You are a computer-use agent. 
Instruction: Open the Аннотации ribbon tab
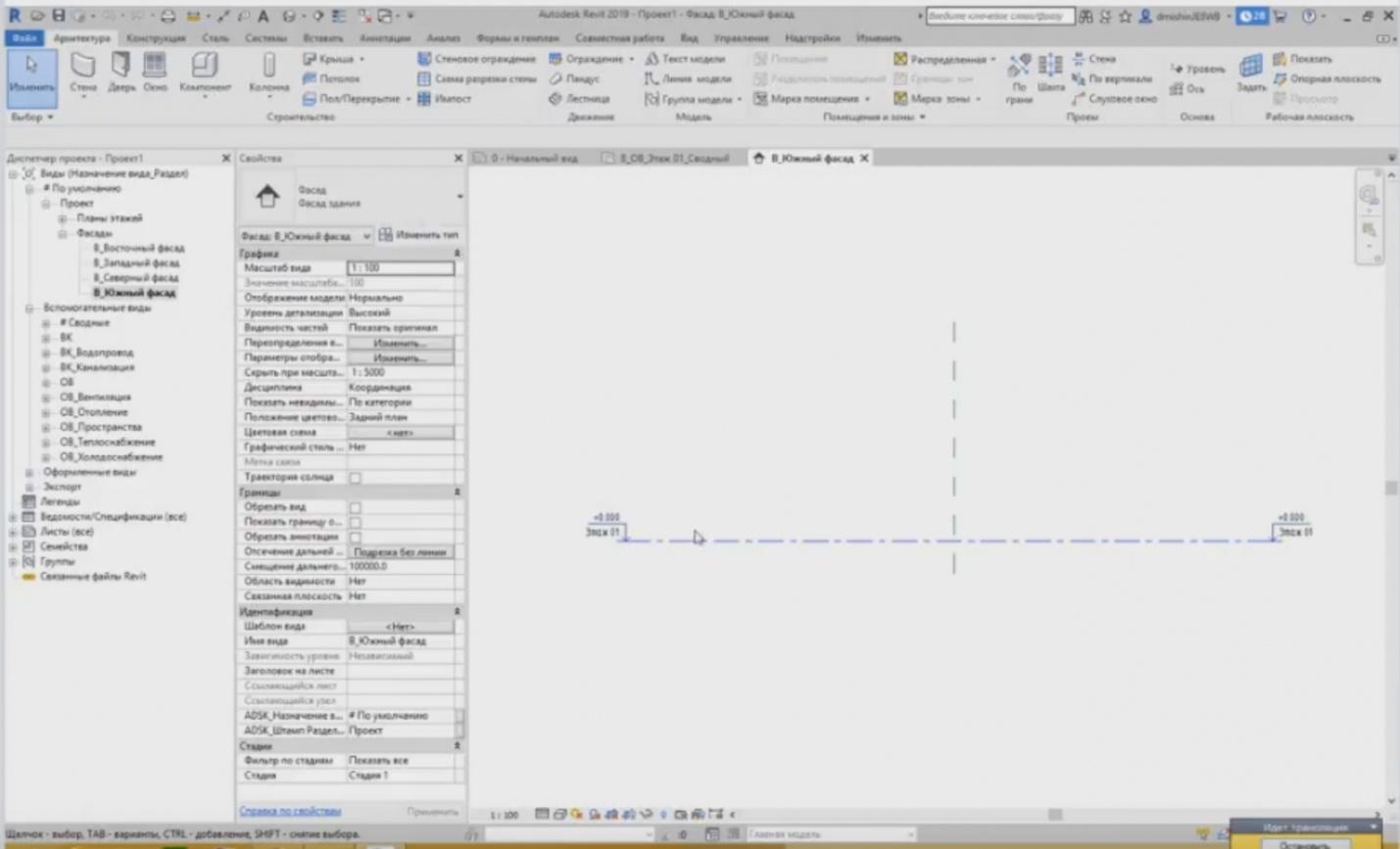click(x=384, y=38)
